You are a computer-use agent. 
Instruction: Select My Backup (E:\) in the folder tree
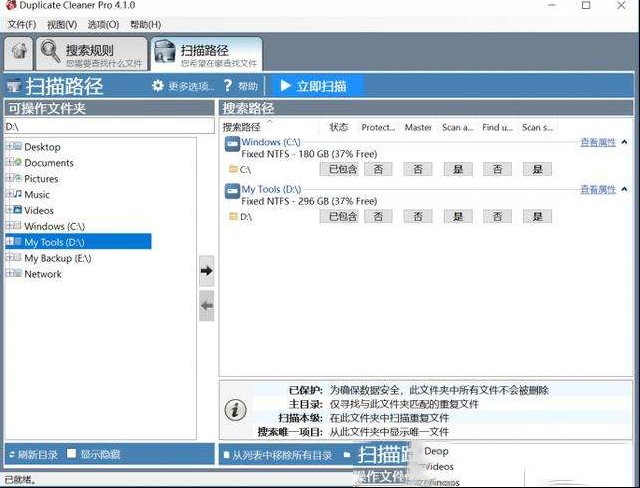click(x=58, y=258)
